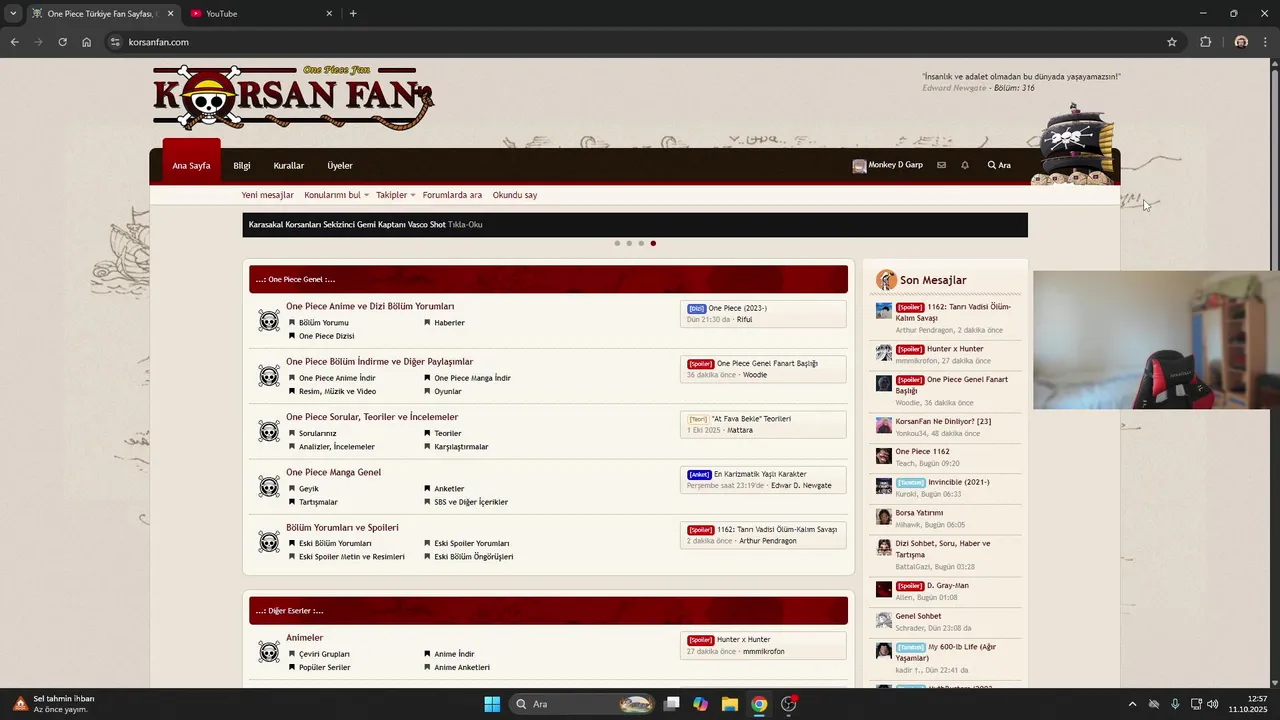Open the Üyeler navigation tab

(x=340, y=165)
